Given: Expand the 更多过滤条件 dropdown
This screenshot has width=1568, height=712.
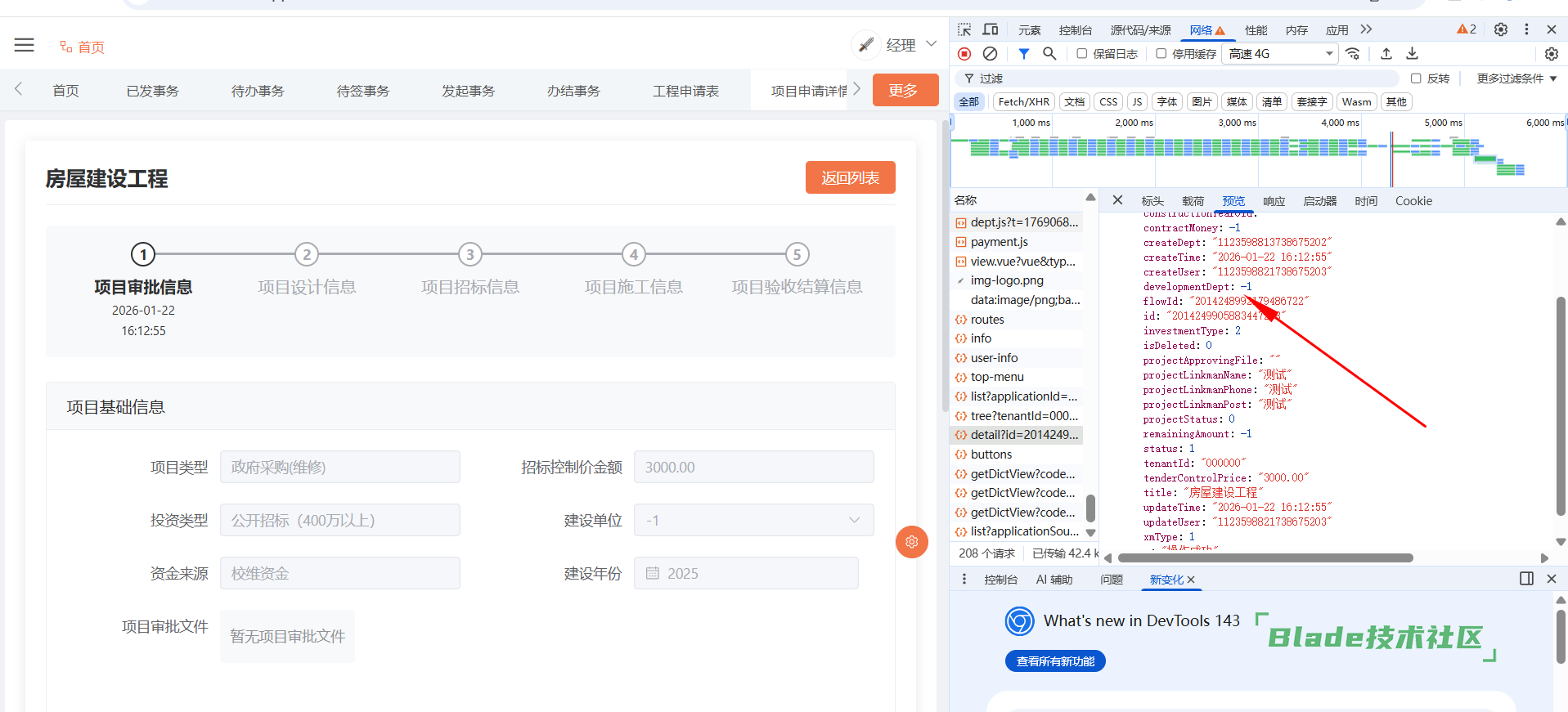Looking at the screenshot, I should pyautogui.click(x=1516, y=78).
